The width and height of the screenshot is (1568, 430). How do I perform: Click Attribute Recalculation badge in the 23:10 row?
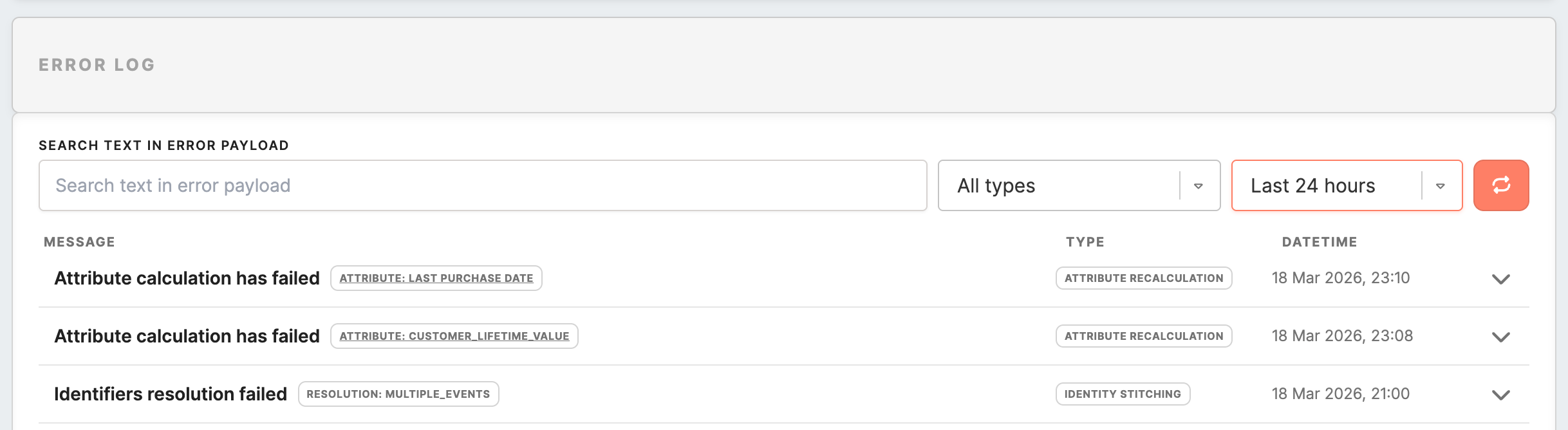click(1144, 278)
